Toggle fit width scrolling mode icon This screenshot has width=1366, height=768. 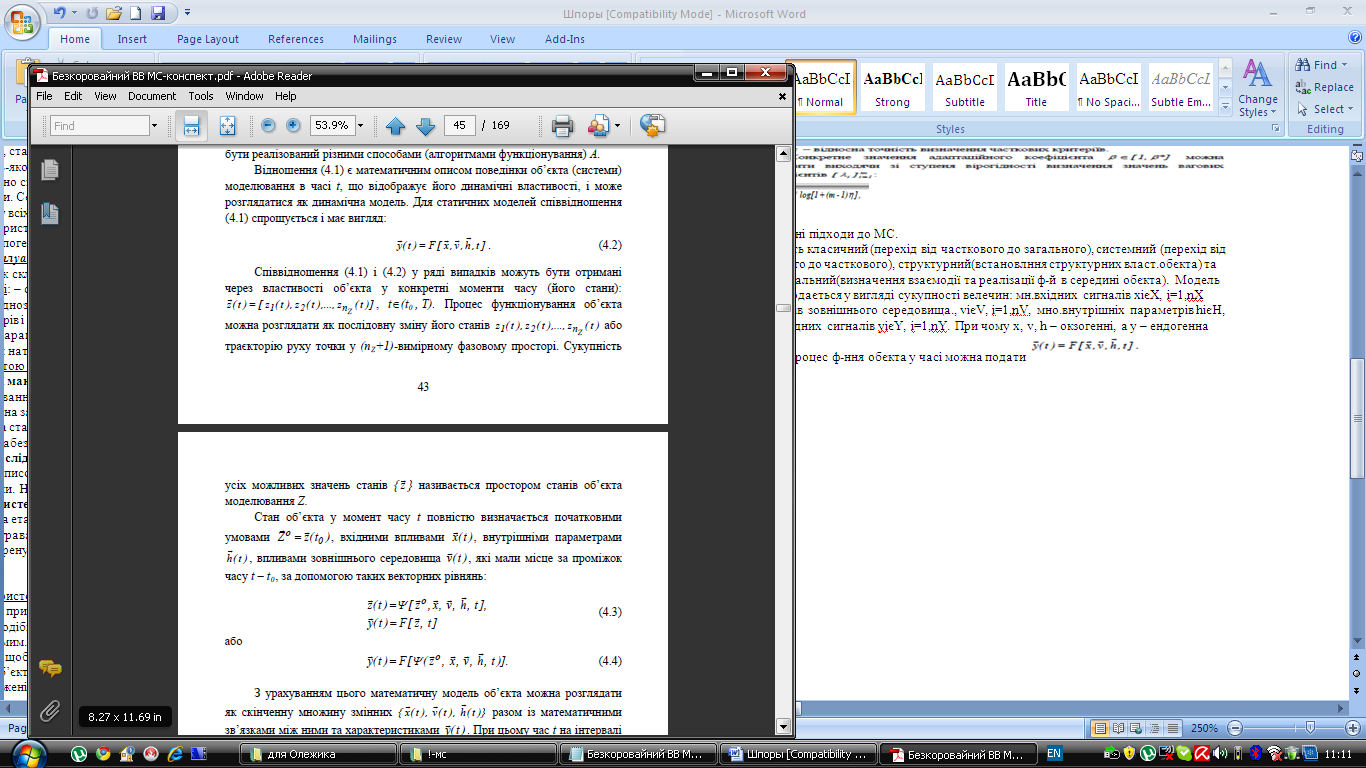tap(191, 126)
